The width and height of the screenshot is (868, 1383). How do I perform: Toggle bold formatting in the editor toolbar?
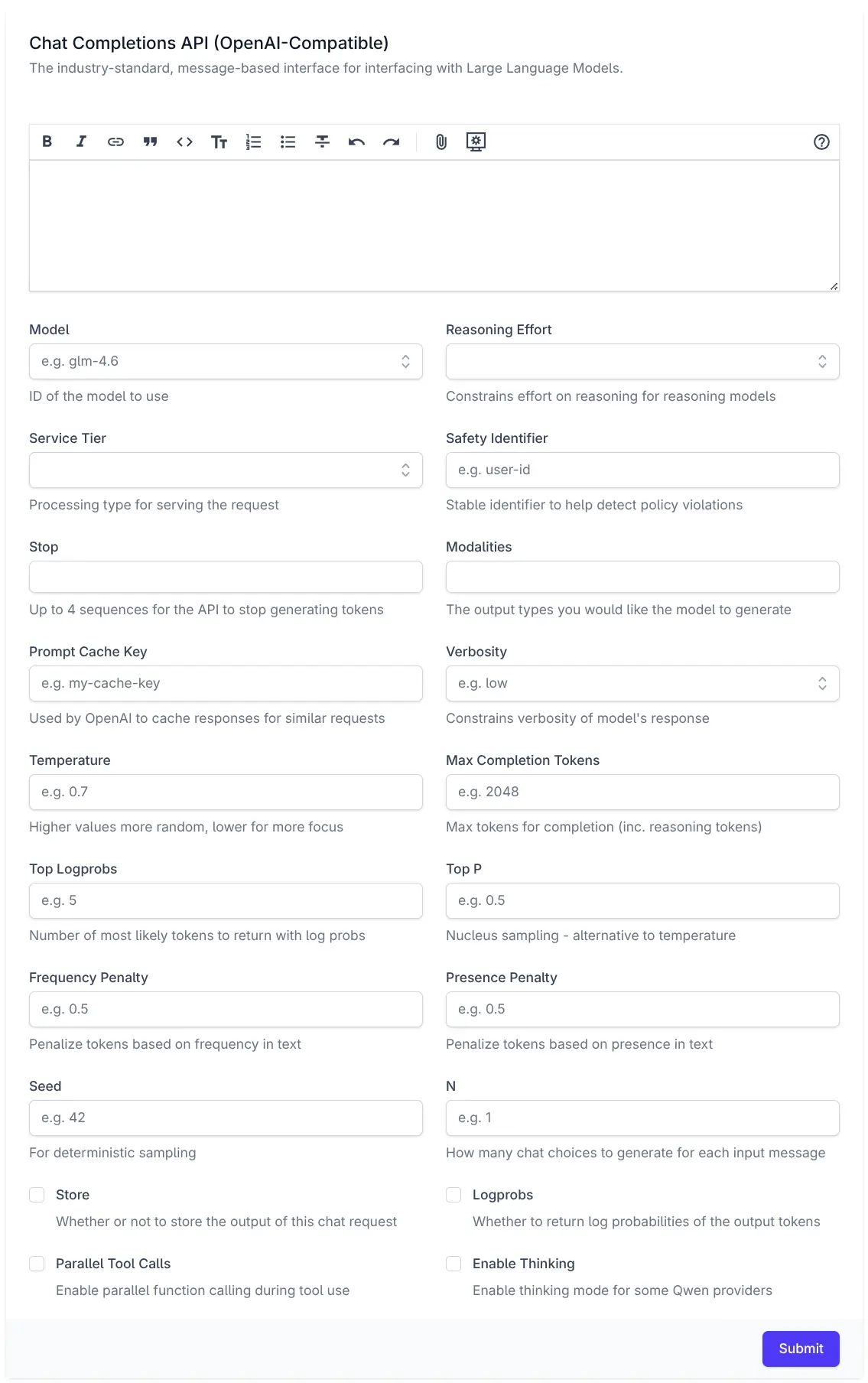tap(47, 142)
